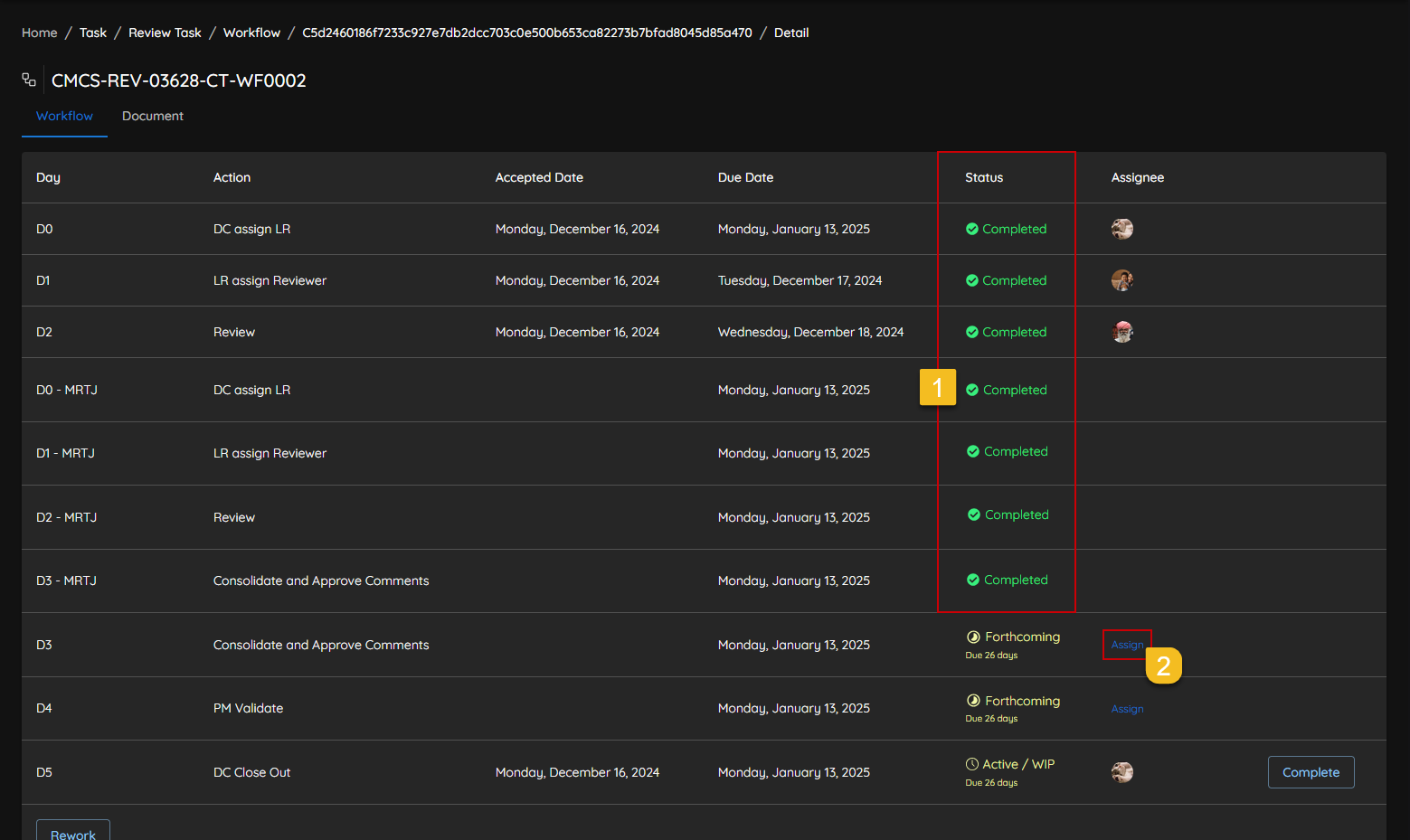Click the assignee avatar for LR assign Reviewer D1
Viewport: 1410px width, 840px height.
(x=1121, y=280)
